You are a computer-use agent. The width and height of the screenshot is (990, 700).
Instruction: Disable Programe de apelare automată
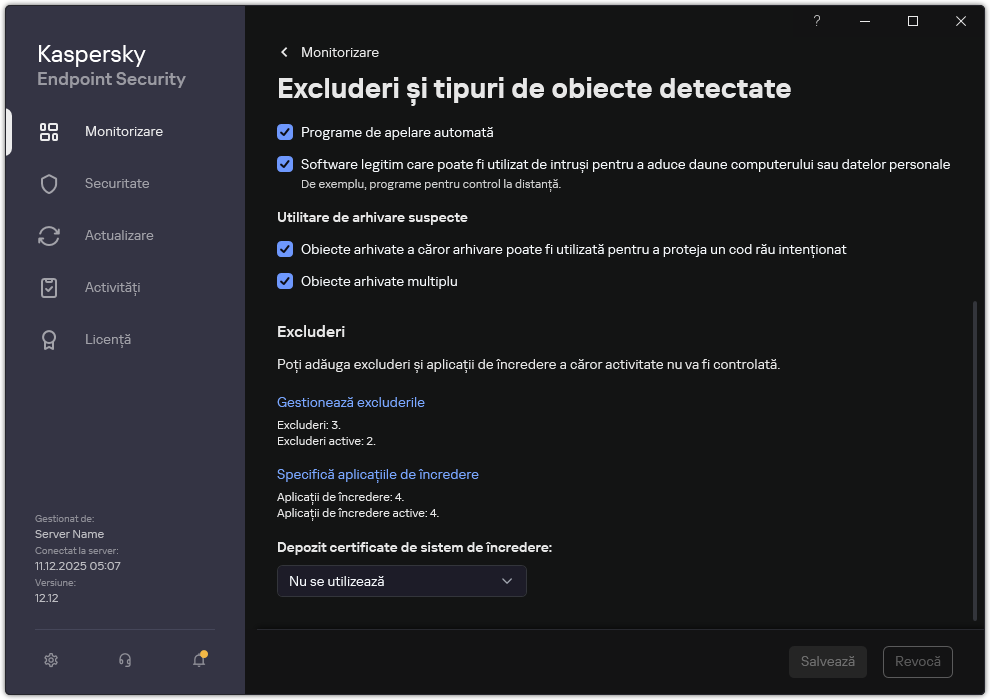285,132
